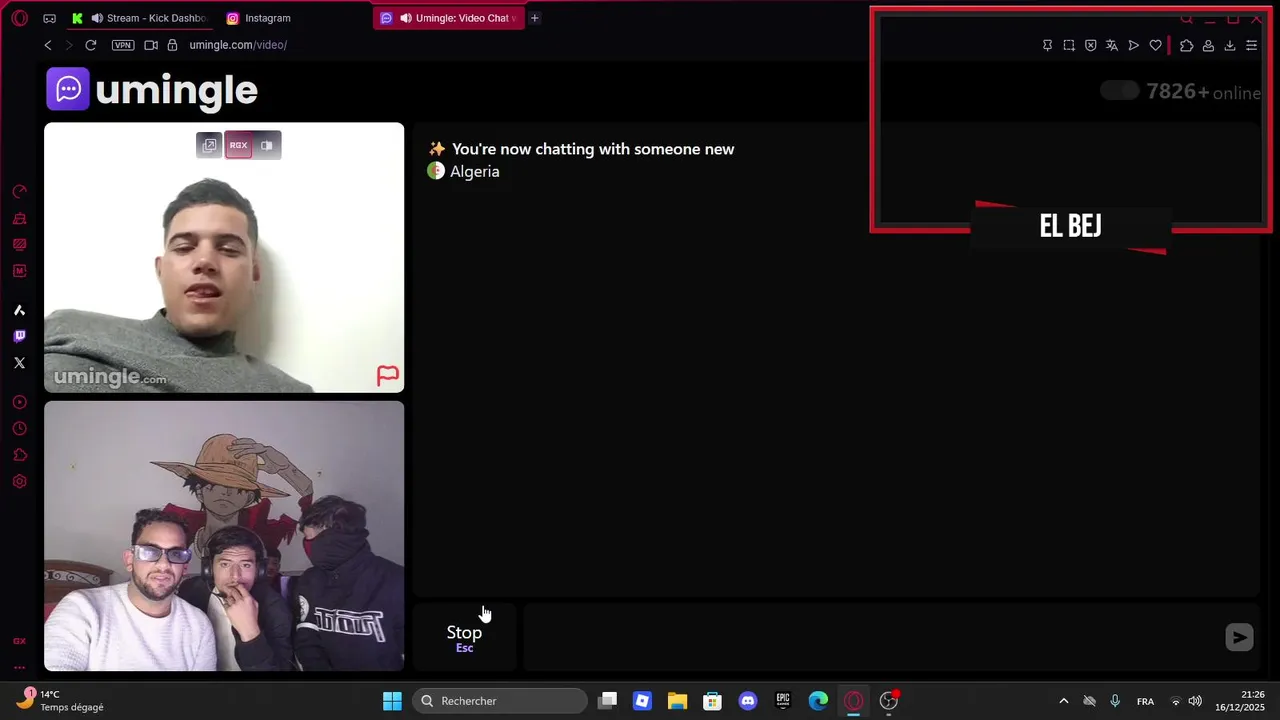Screen dimensions: 1280x720
Task: Open X (Twitter) in the sidebar
Action: (x=19, y=363)
